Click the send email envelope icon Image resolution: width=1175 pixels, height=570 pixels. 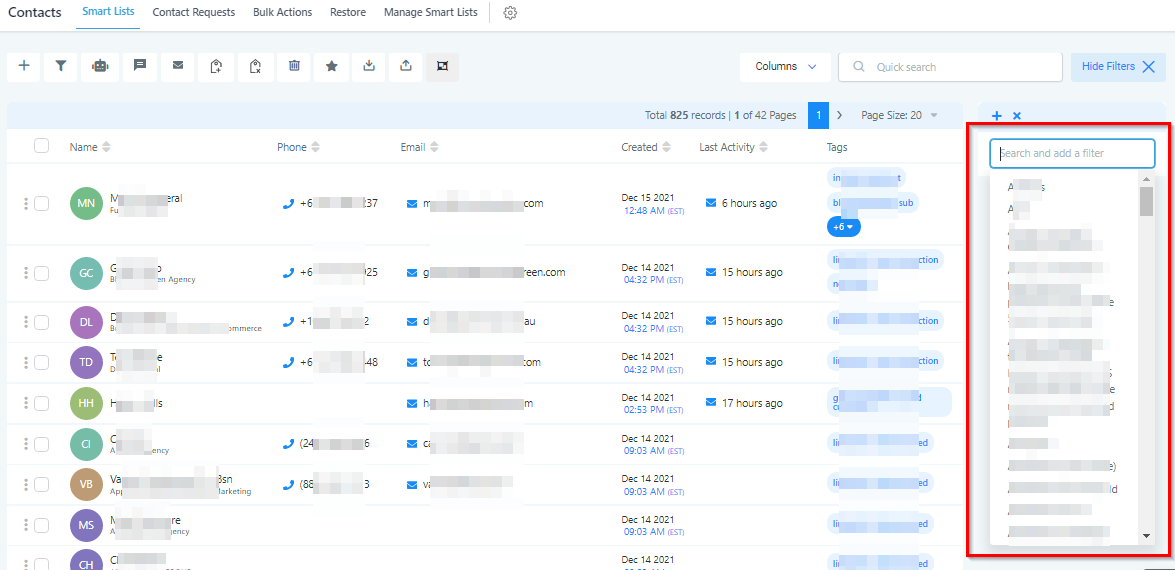click(x=178, y=66)
